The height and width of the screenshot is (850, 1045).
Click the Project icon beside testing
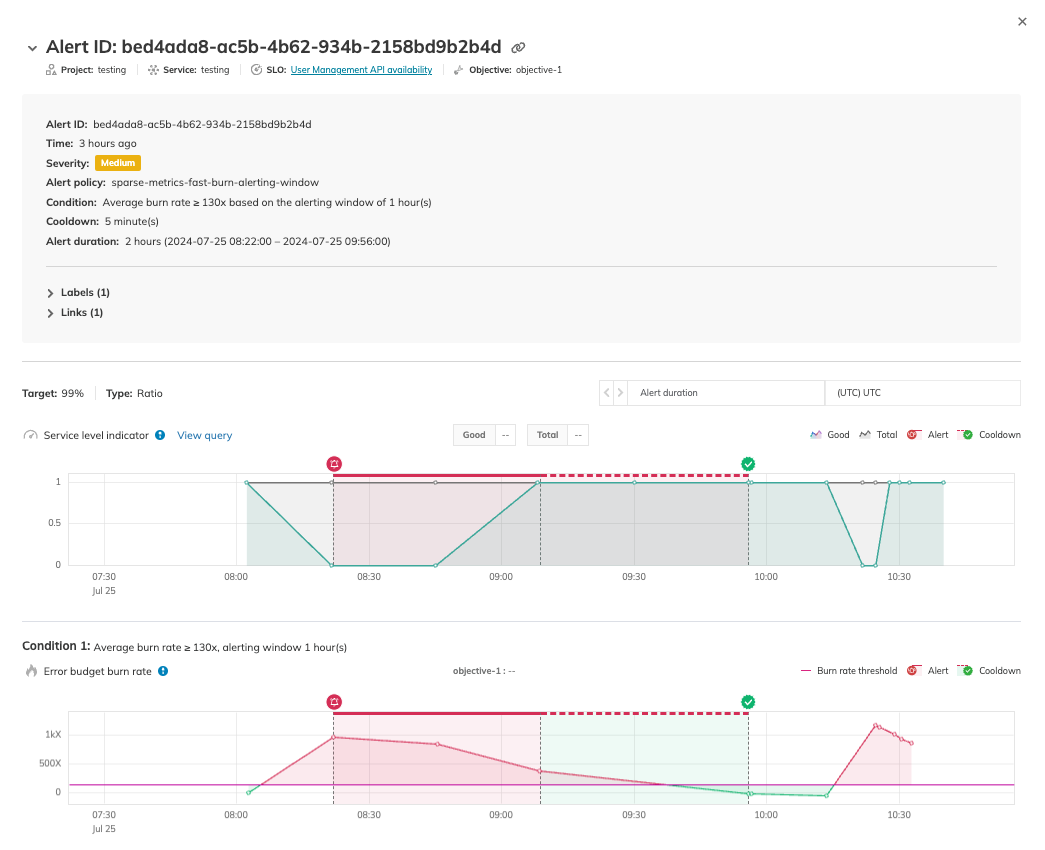click(51, 70)
